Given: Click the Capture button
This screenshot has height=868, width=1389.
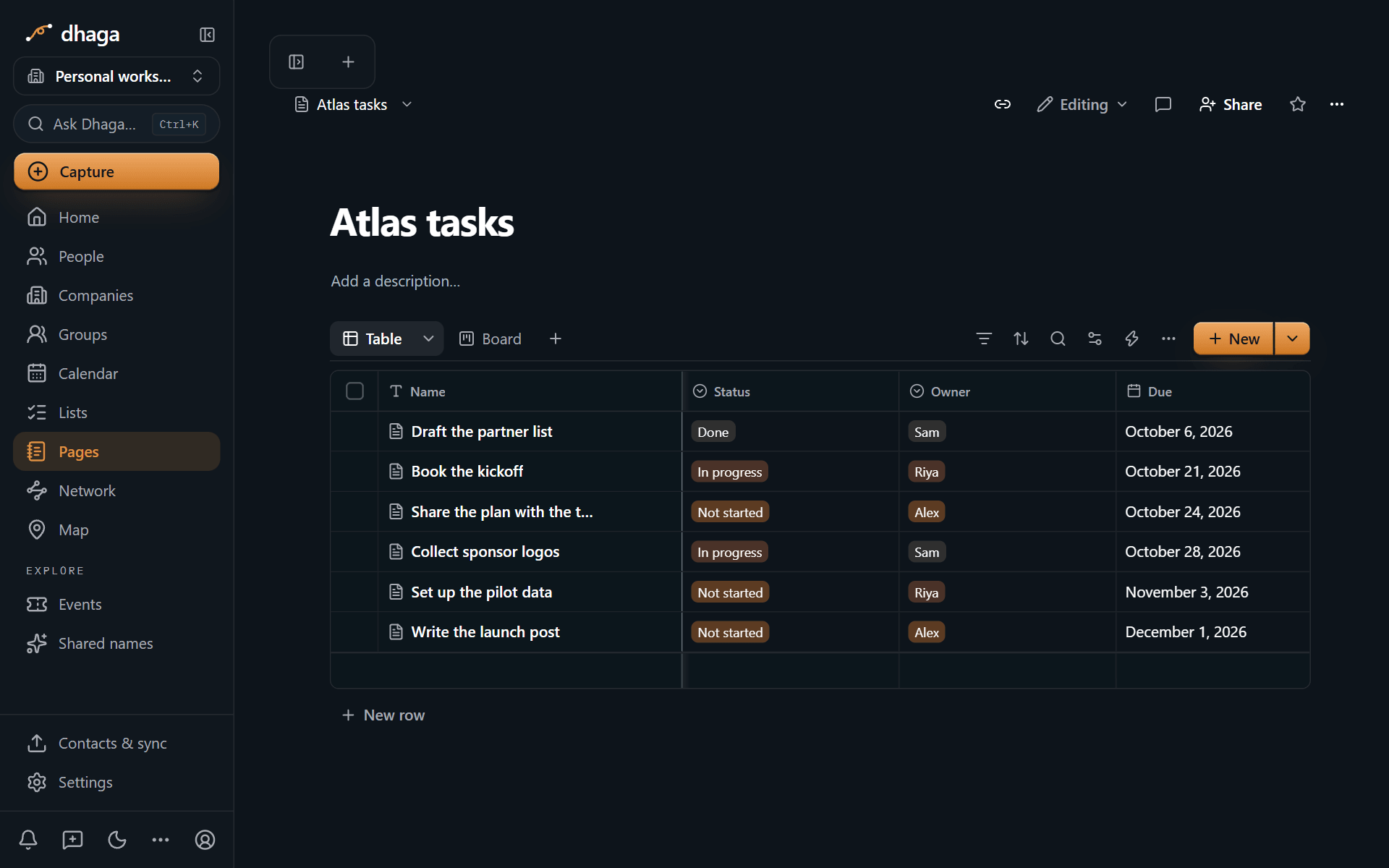Looking at the screenshot, I should (116, 171).
